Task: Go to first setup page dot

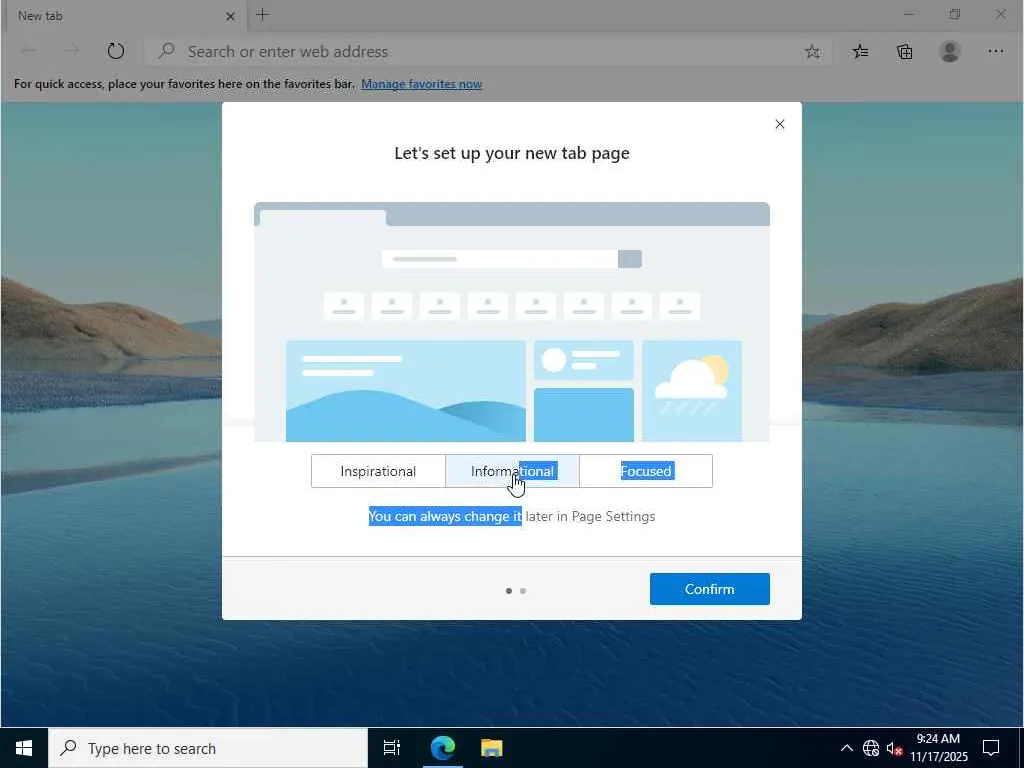Action: pyautogui.click(x=509, y=591)
